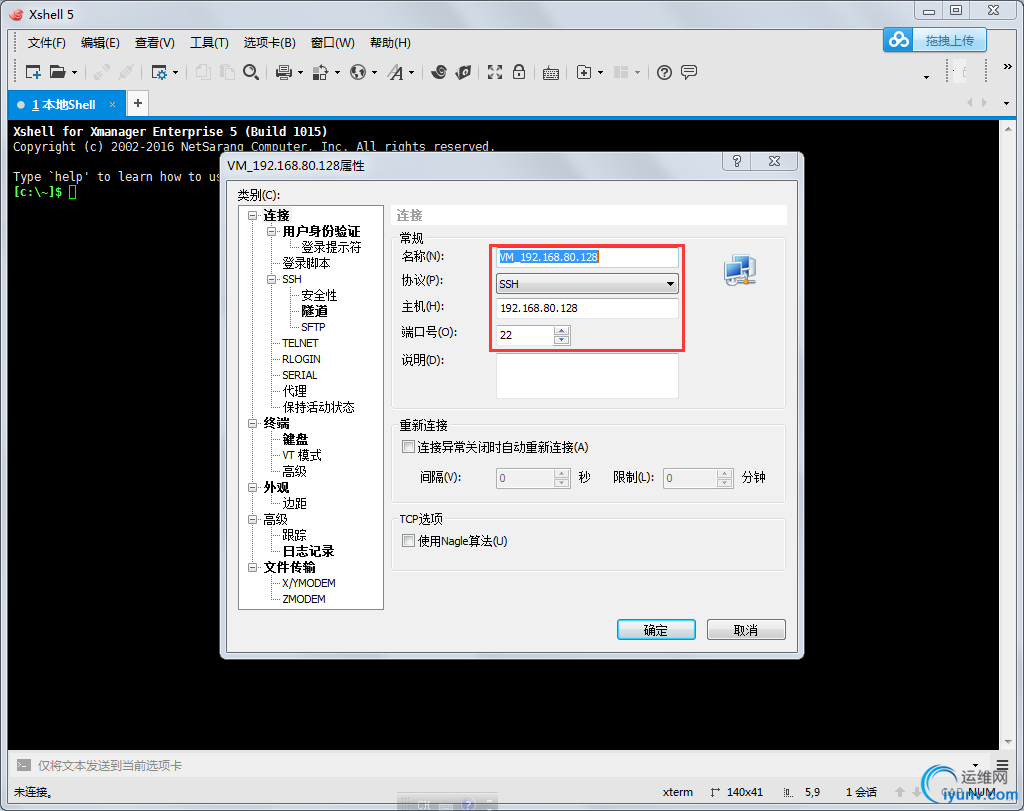Open the 帮助(H) menu
The height and width of the screenshot is (811, 1024).
click(390, 42)
